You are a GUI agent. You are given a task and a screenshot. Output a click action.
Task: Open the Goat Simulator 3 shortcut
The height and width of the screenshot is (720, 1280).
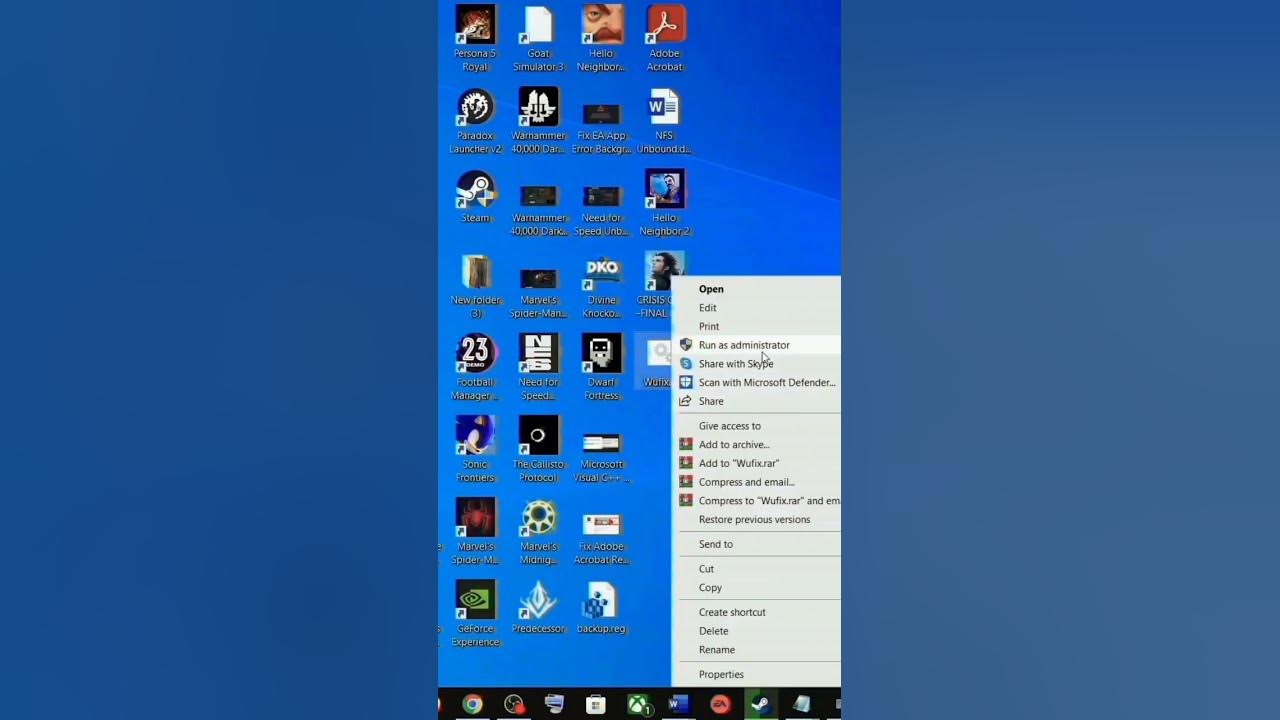coord(538,38)
